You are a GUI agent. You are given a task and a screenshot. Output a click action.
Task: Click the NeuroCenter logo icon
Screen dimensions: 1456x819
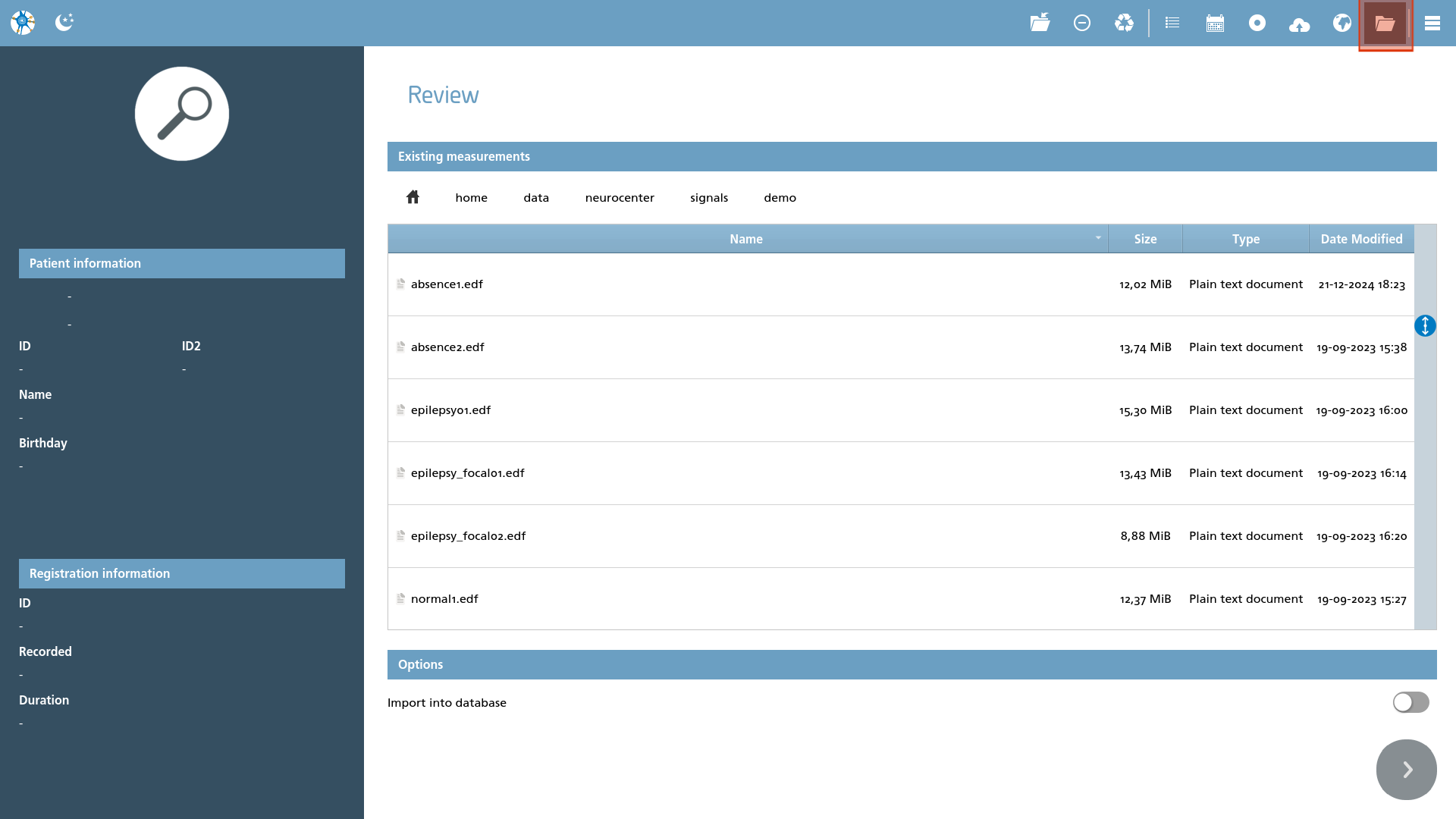point(23,23)
